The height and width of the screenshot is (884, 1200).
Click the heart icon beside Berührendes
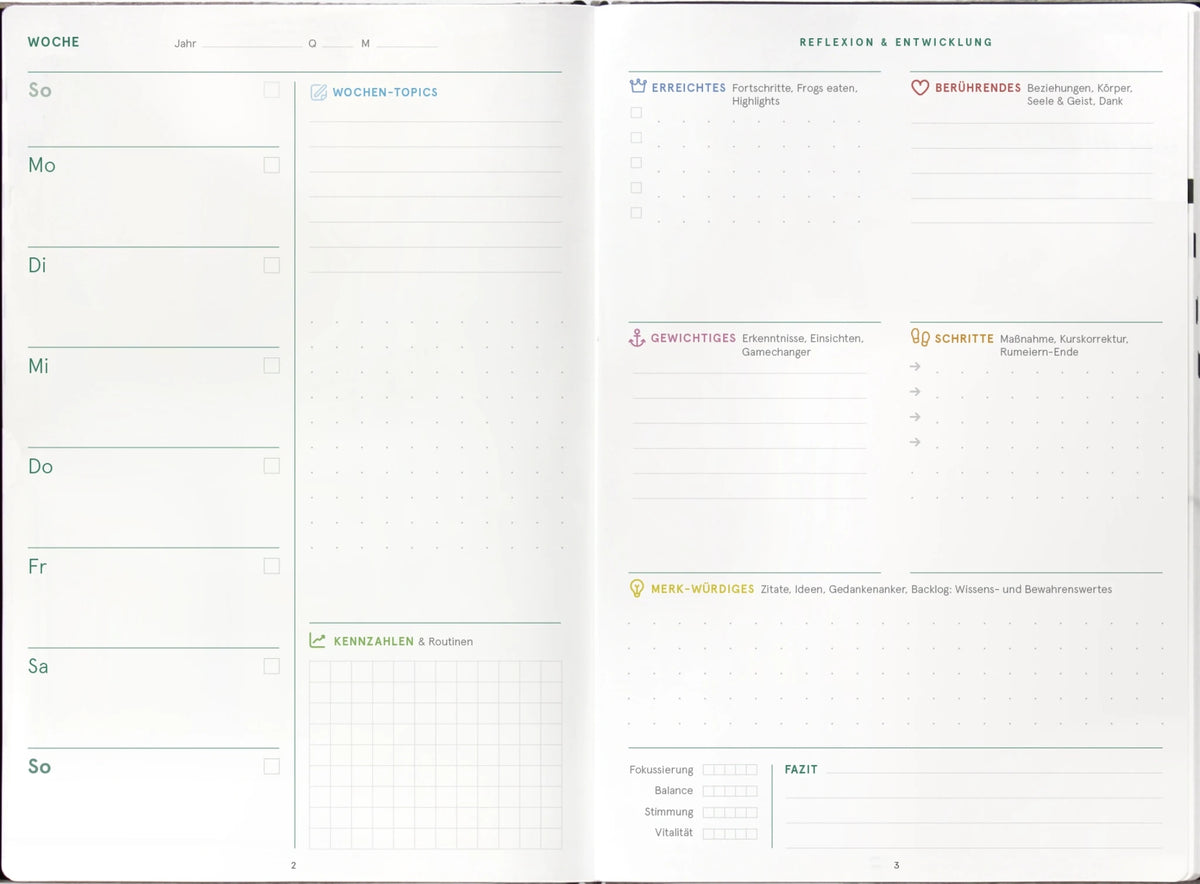coord(920,88)
